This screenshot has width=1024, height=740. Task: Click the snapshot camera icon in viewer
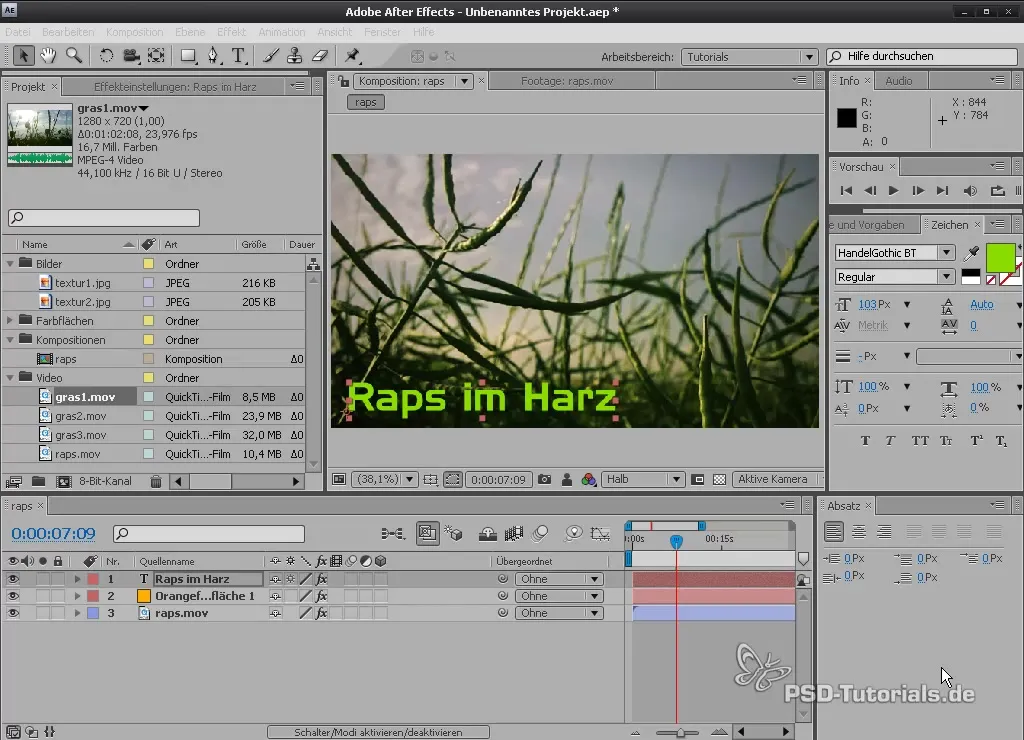pos(544,479)
